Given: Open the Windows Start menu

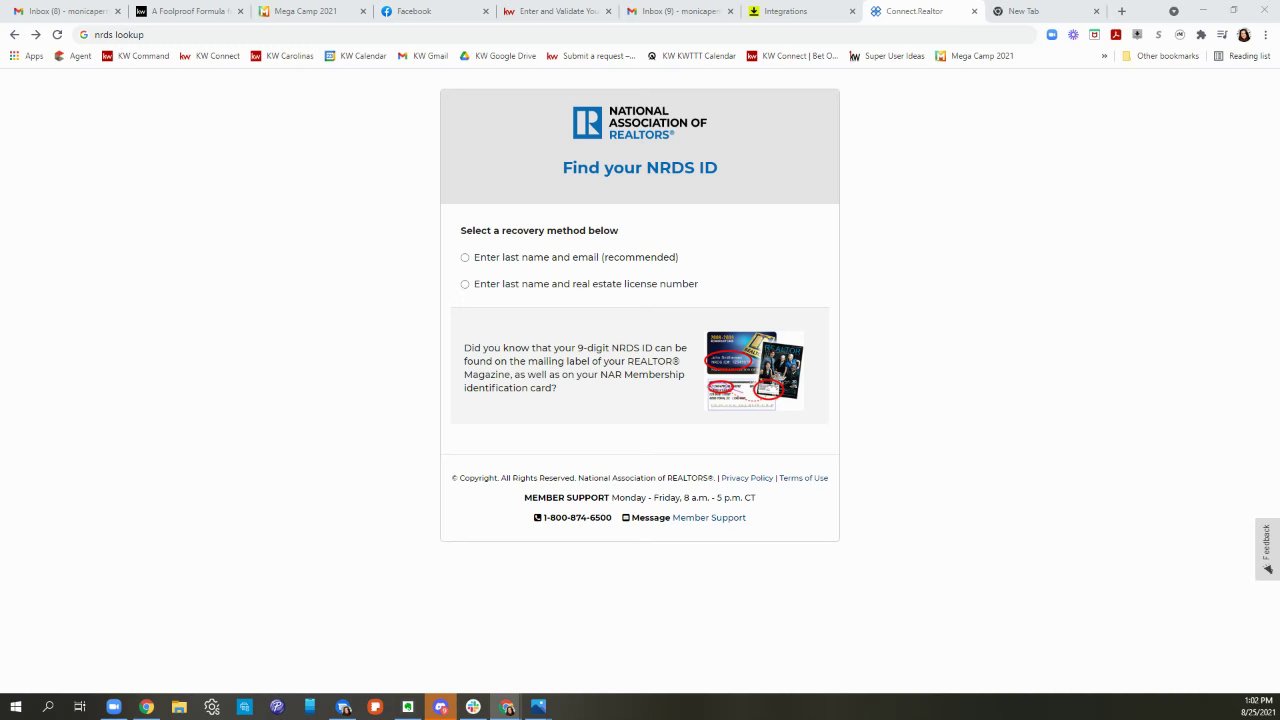Looking at the screenshot, I should [16, 707].
